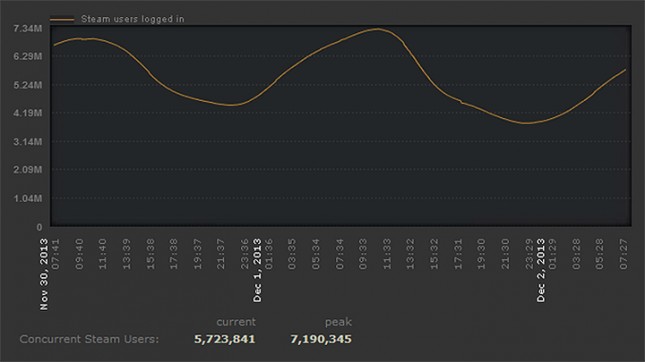
Task: Click the 07:27 time label
Action: 624,254
